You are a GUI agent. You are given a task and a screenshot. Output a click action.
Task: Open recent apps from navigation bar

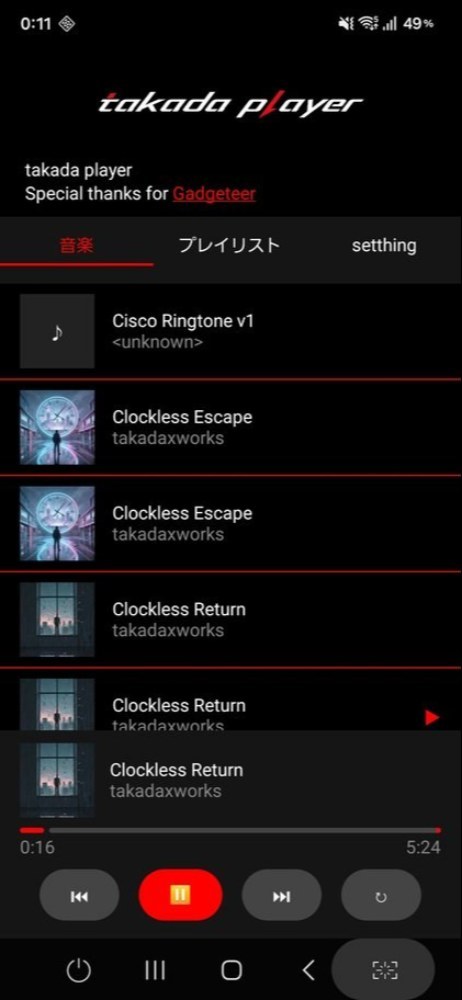tap(154, 971)
